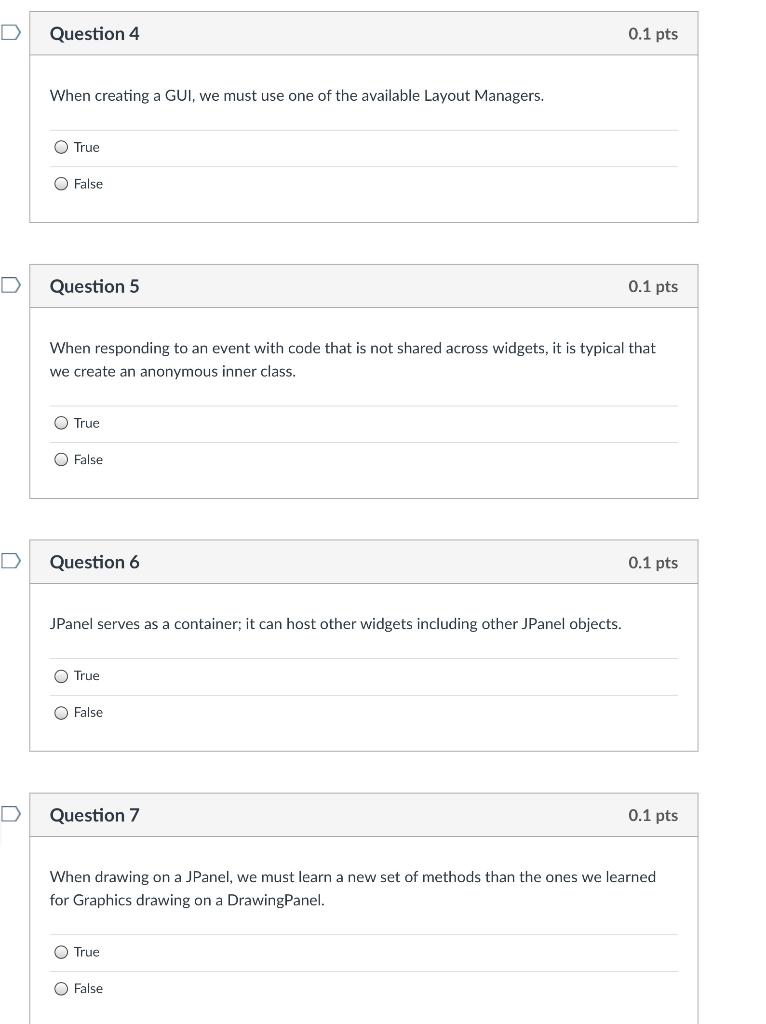
Task: Select False for the JPanel container question
Action: pos(61,712)
